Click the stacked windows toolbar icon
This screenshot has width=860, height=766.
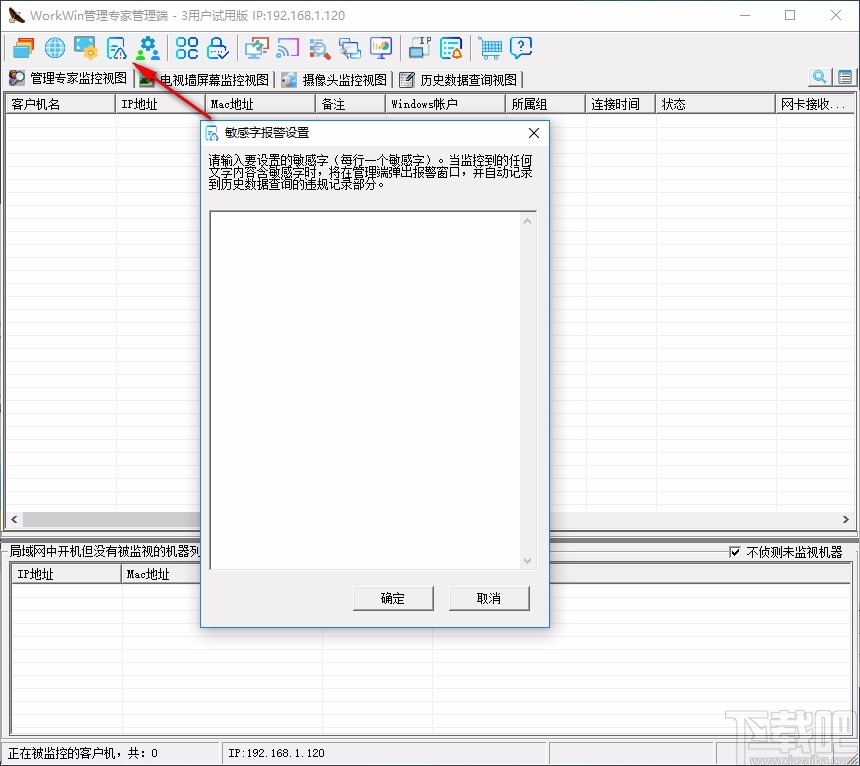(24, 48)
